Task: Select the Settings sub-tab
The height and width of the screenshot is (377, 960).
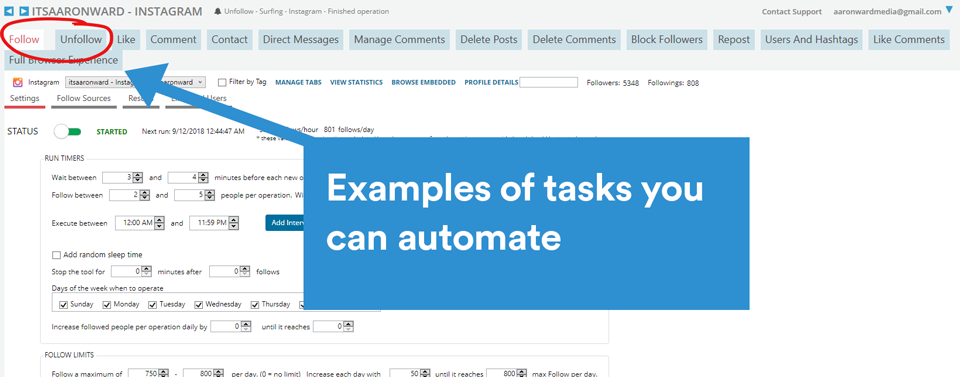Action: click(25, 99)
